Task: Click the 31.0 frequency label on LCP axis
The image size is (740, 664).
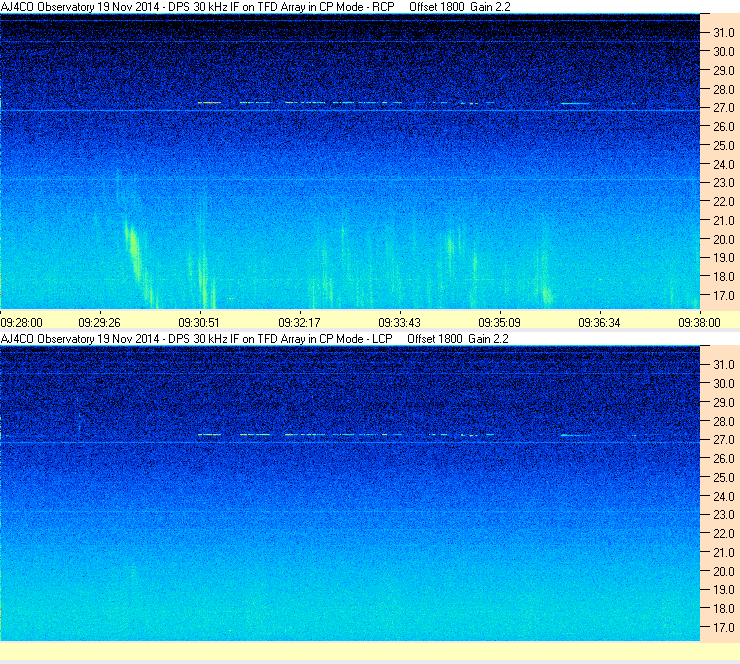Action: coord(723,365)
